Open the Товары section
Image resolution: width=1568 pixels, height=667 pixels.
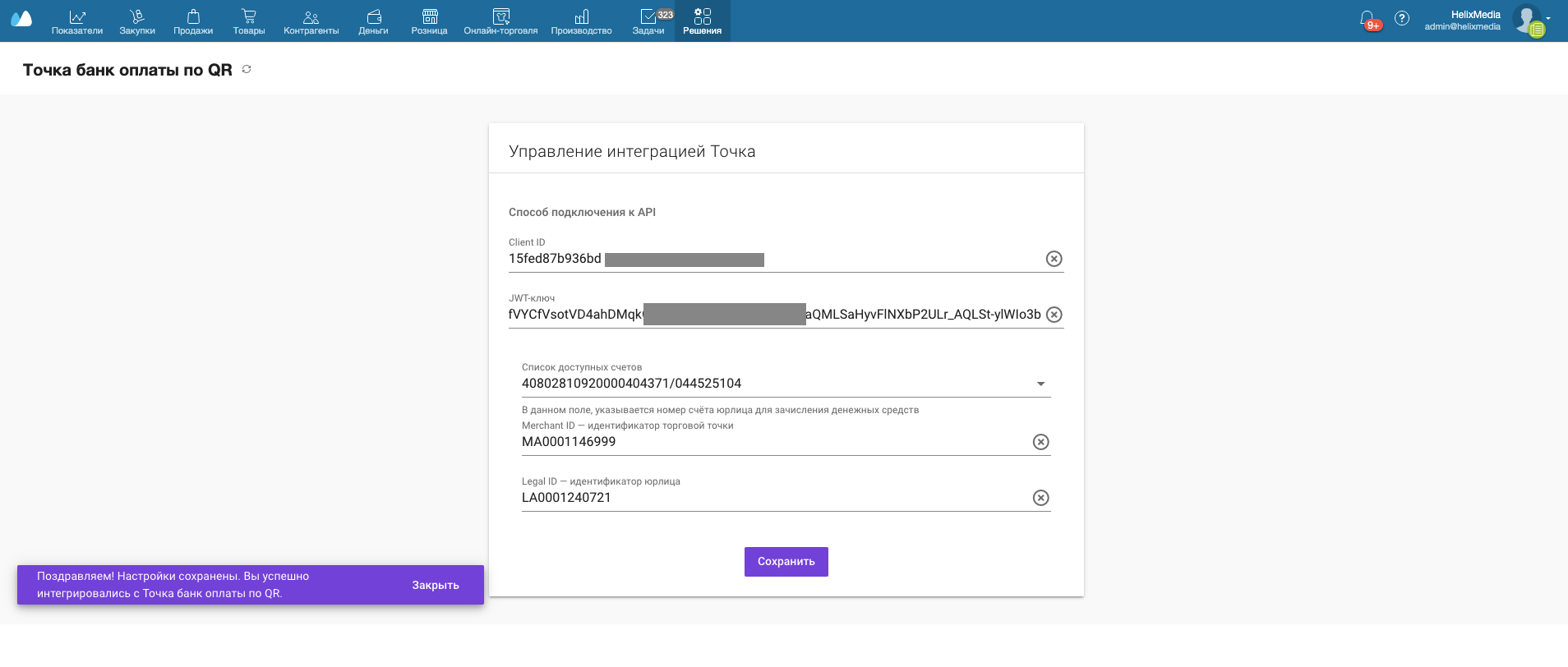(x=249, y=21)
